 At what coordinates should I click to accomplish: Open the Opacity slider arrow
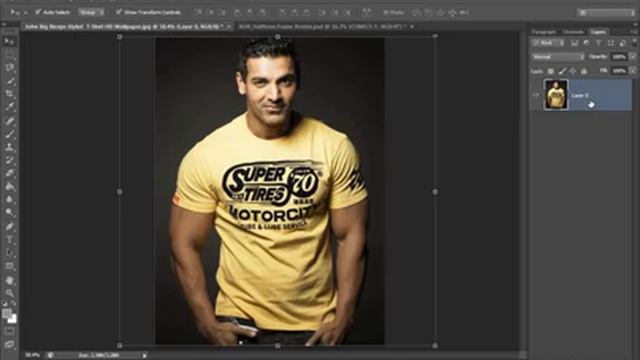tap(633, 57)
